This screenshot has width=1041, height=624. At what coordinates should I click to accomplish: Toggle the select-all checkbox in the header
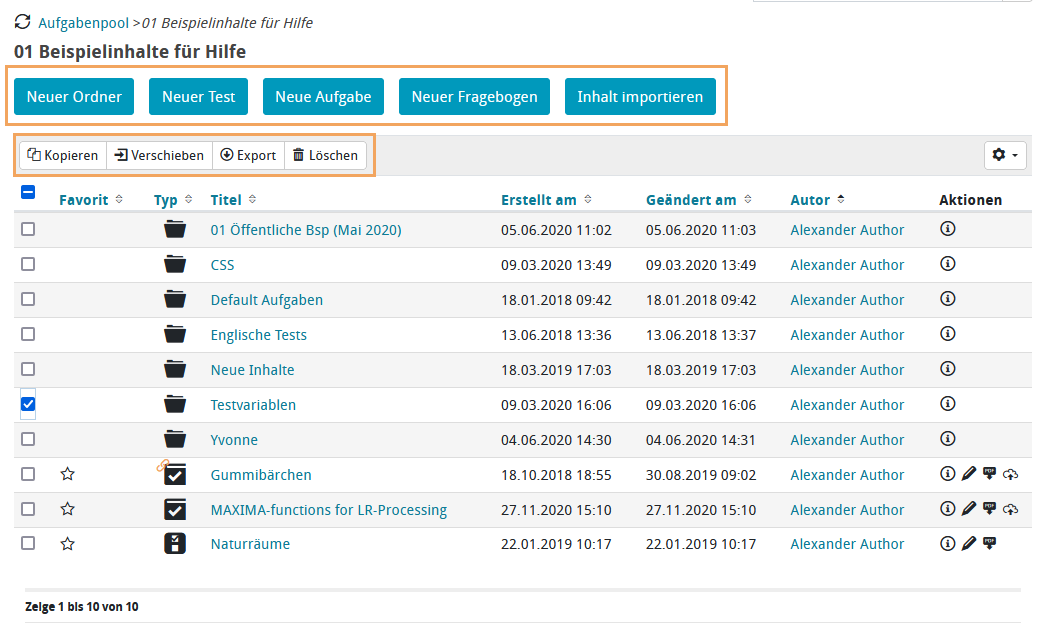28,192
